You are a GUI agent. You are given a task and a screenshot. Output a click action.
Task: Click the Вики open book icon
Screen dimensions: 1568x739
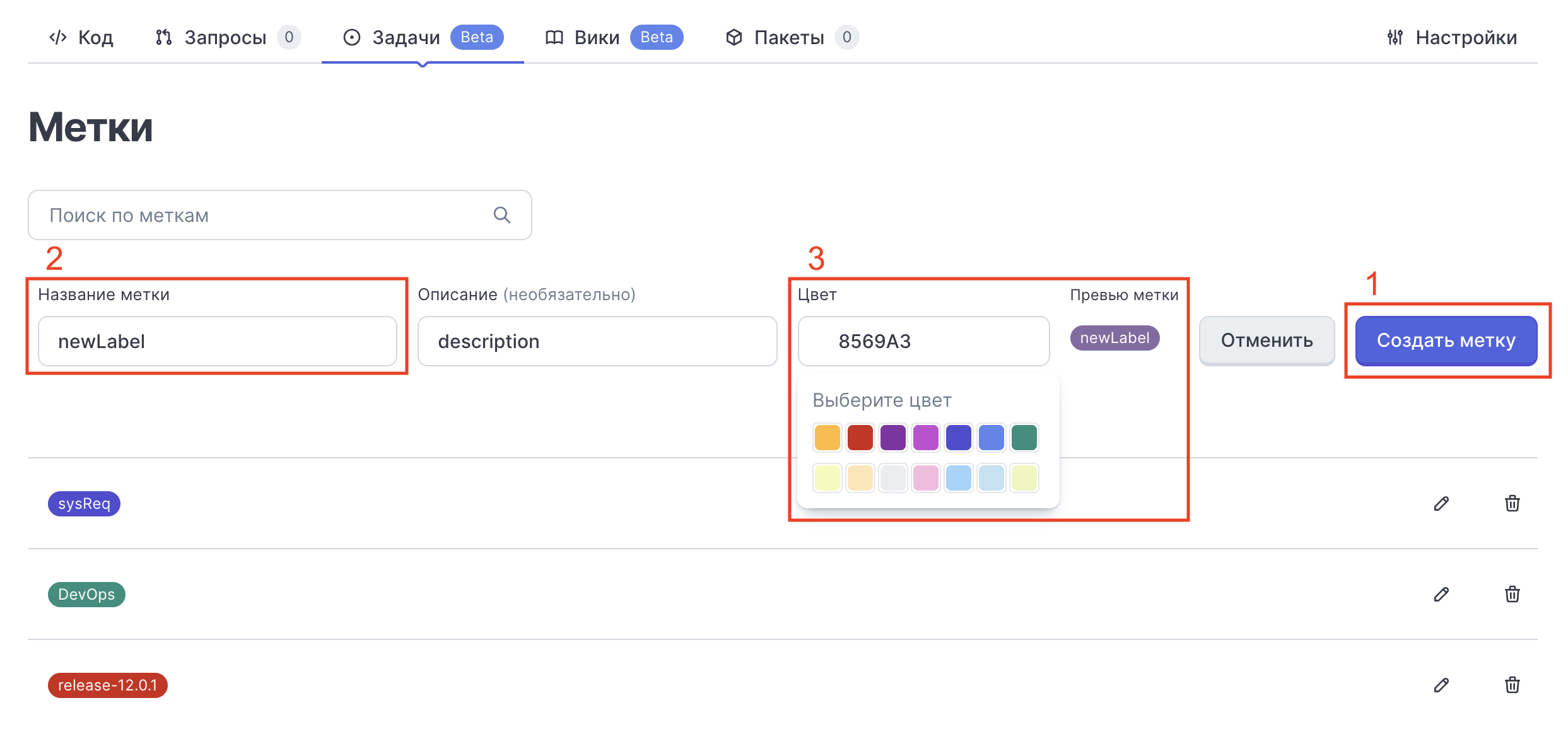pyautogui.click(x=554, y=38)
